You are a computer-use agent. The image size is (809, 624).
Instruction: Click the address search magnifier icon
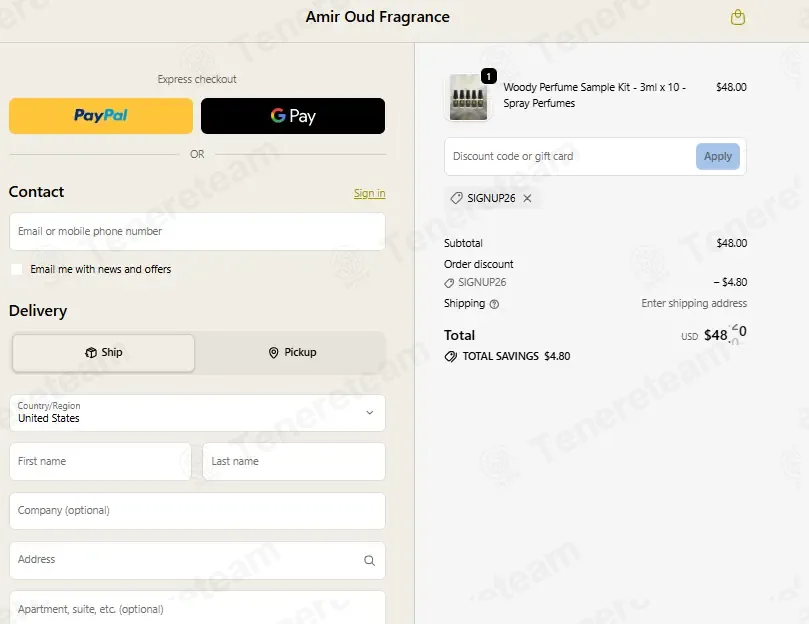[369, 561]
